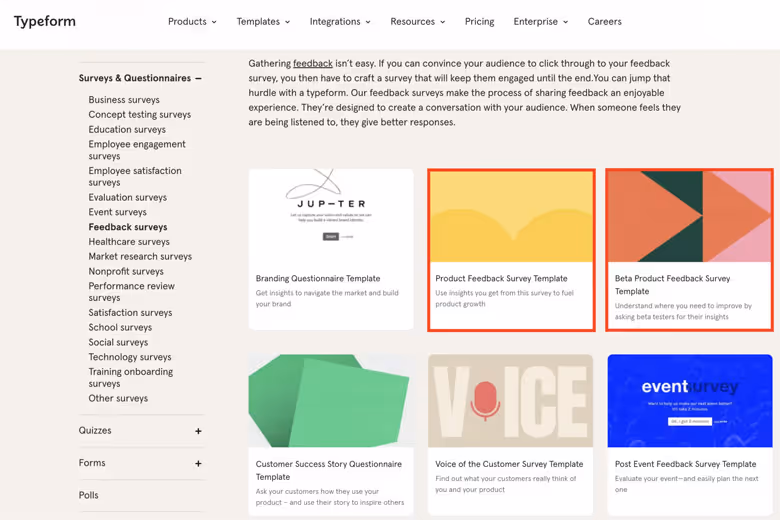Select Employee satisfaction surveys
The image size is (780, 520).
135,176
